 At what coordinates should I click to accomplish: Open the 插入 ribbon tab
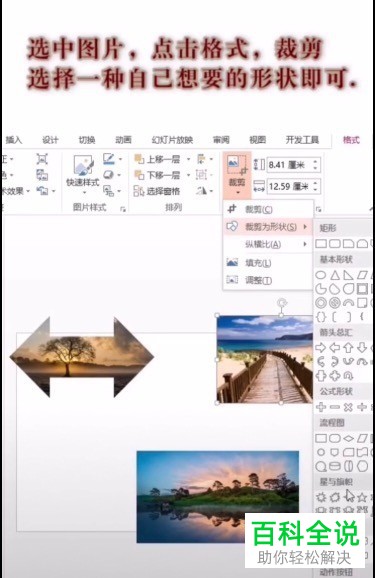pos(14,140)
